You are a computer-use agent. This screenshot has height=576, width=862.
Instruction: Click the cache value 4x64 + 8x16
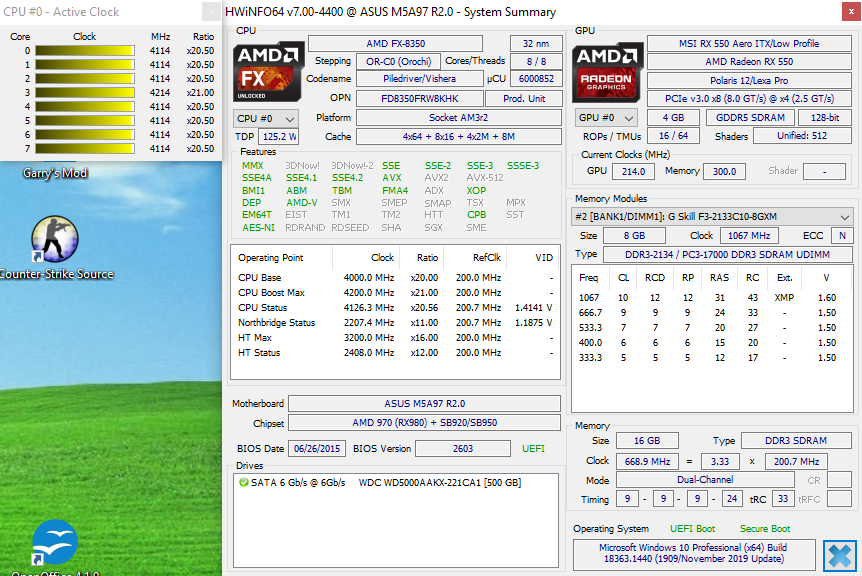(458, 136)
